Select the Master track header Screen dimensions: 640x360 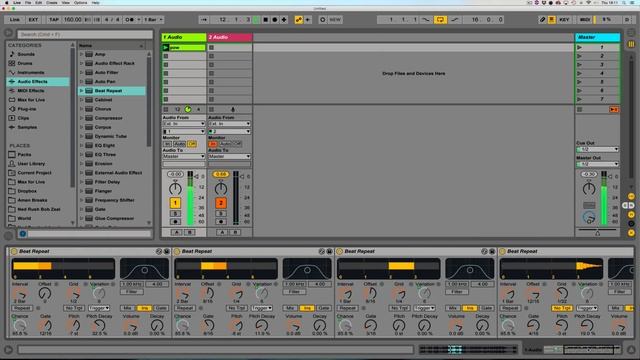pos(598,37)
